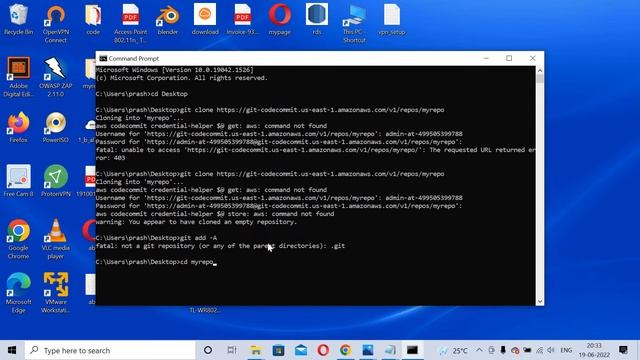The width and height of the screenshot is (640, 360).
Task: Close the Command Prompt window
Action: pyautogui.click(x=533, y=58)
